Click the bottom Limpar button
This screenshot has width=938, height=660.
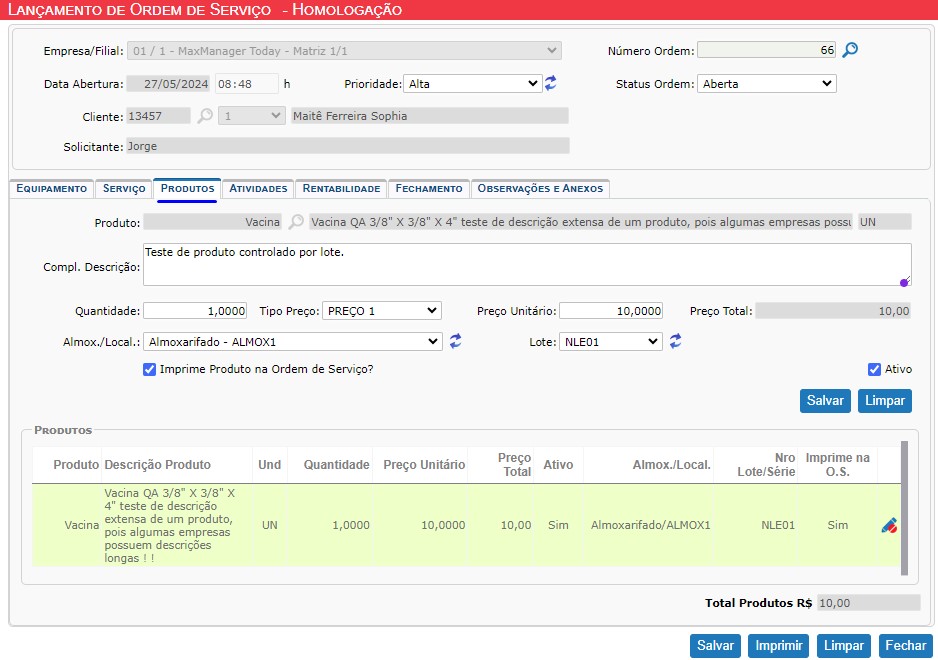pos(843,646)
